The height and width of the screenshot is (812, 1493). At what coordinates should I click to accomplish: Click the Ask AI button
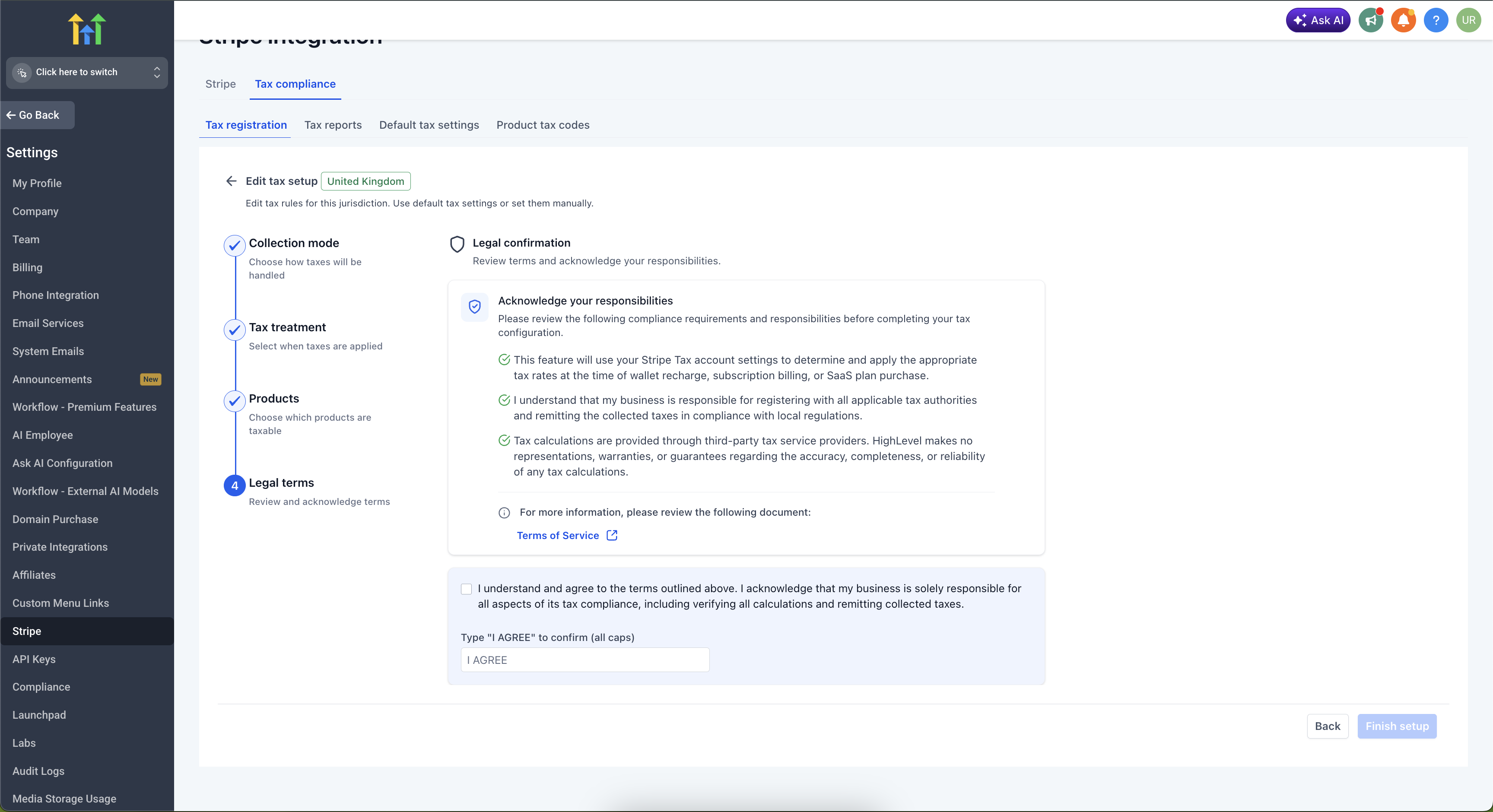coord(1317,21)
